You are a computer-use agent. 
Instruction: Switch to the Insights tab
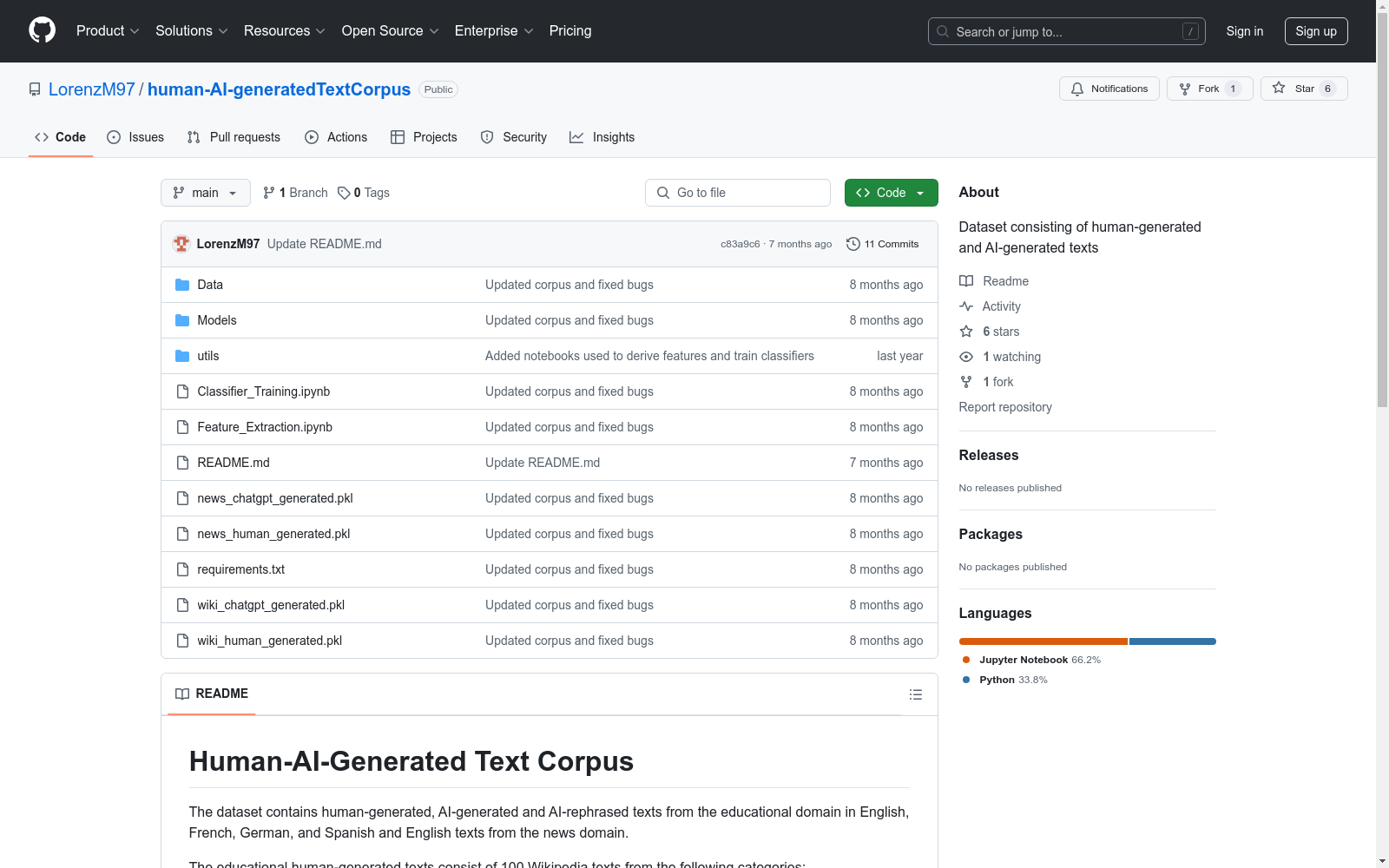pos(602,137)
